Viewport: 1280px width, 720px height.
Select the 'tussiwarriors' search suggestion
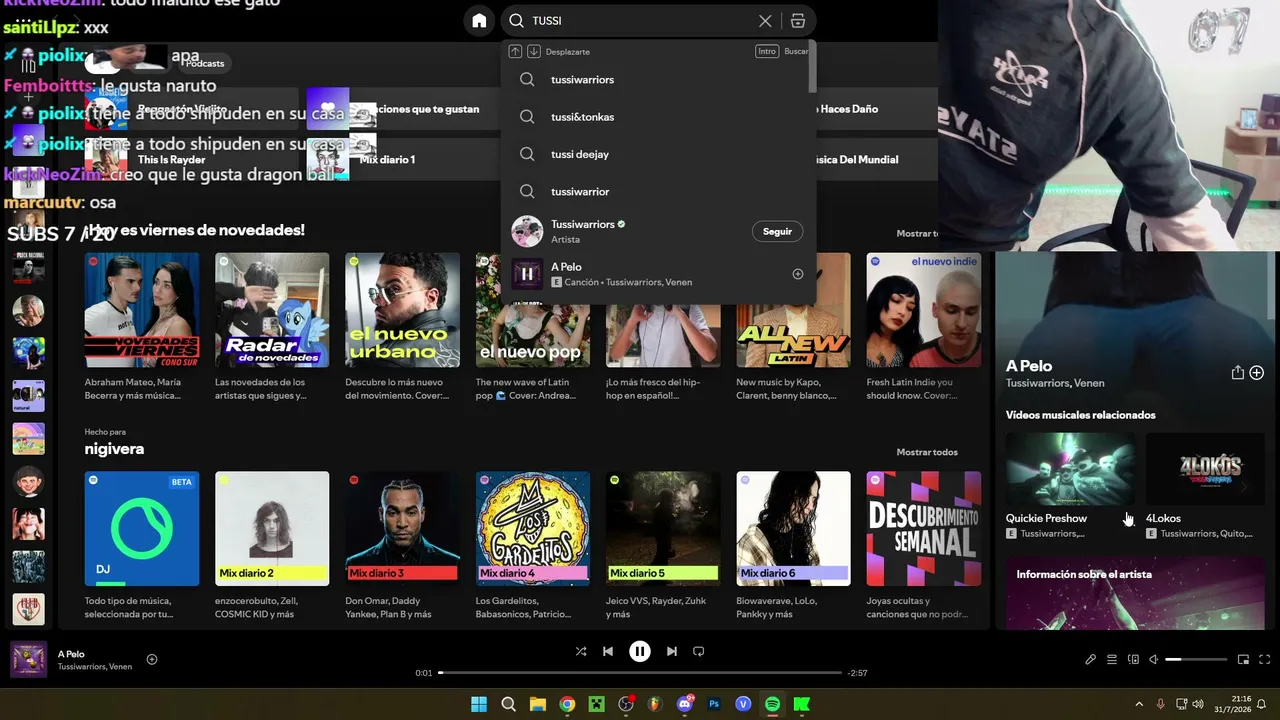pos(658,80)
